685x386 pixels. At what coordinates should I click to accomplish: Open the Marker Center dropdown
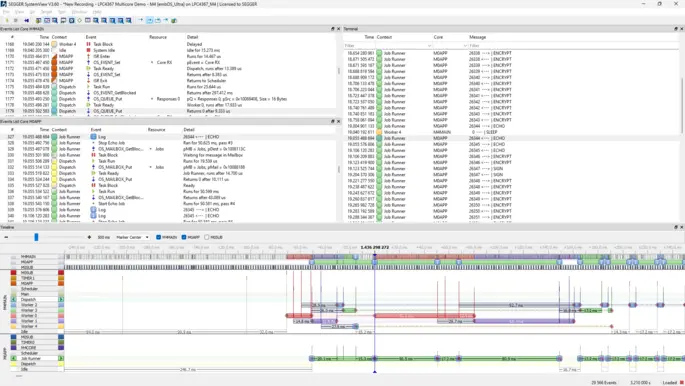pos(132,237)
